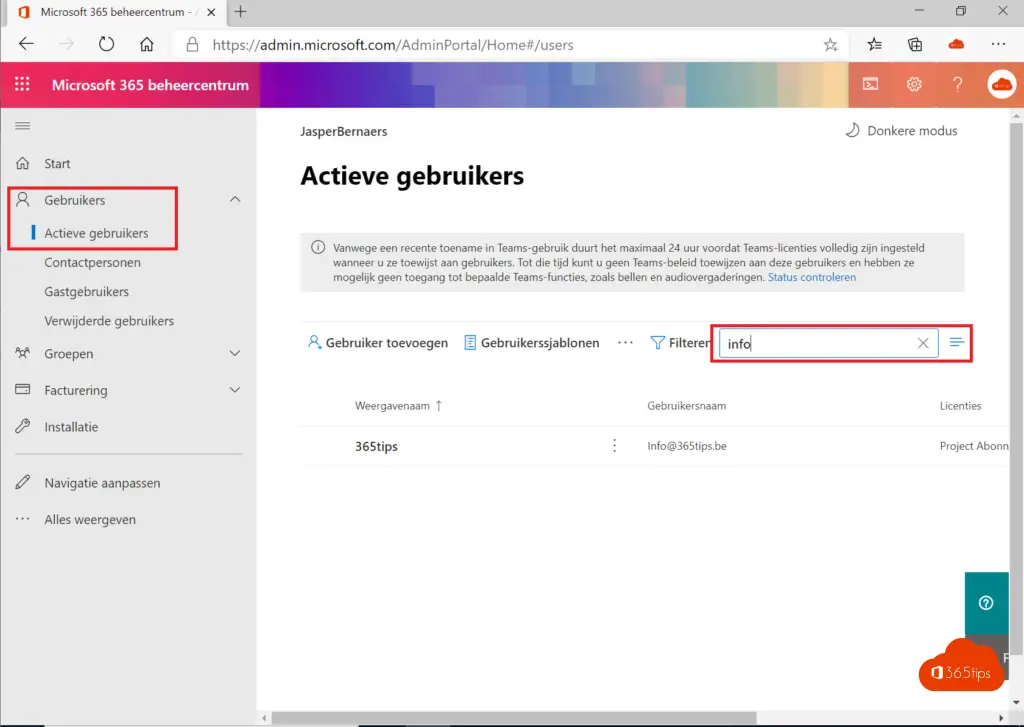This screenshot has height=727, width=1024.
Task: Sort by Weergavenaam column
Action: (398, 406)
